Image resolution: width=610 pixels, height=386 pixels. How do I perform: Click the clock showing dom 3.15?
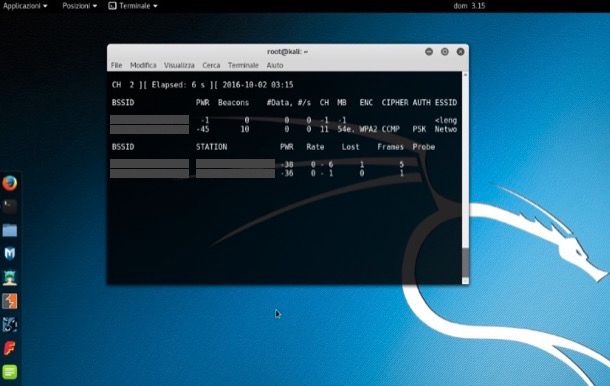(x=469, y=6)
